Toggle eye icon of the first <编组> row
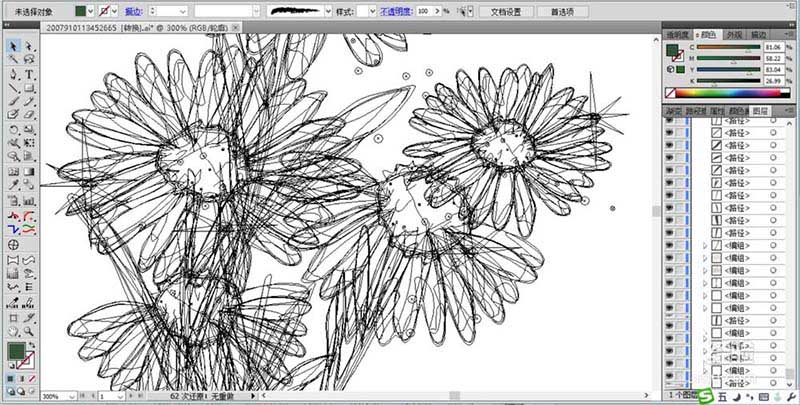 pyautogui.click(x=669, y=245)
